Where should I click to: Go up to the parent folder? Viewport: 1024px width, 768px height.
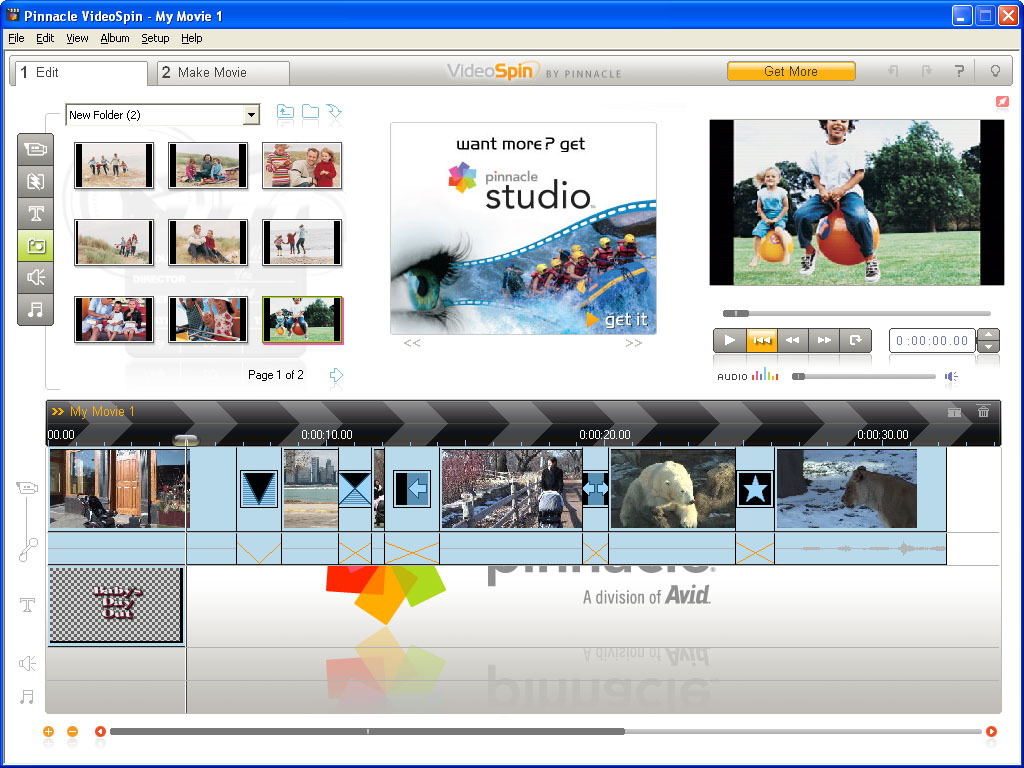(x=285, y=112)
